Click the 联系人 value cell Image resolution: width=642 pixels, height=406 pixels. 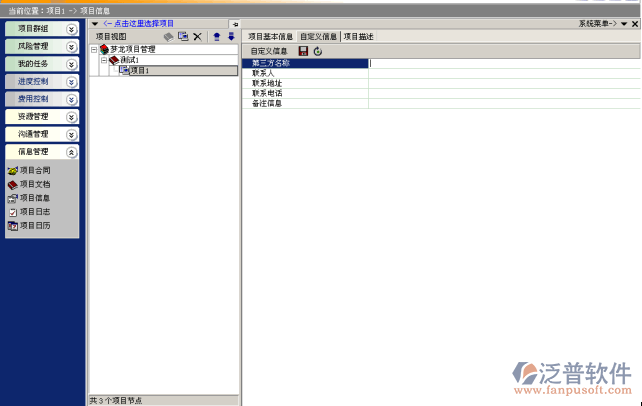click(504, 73)
